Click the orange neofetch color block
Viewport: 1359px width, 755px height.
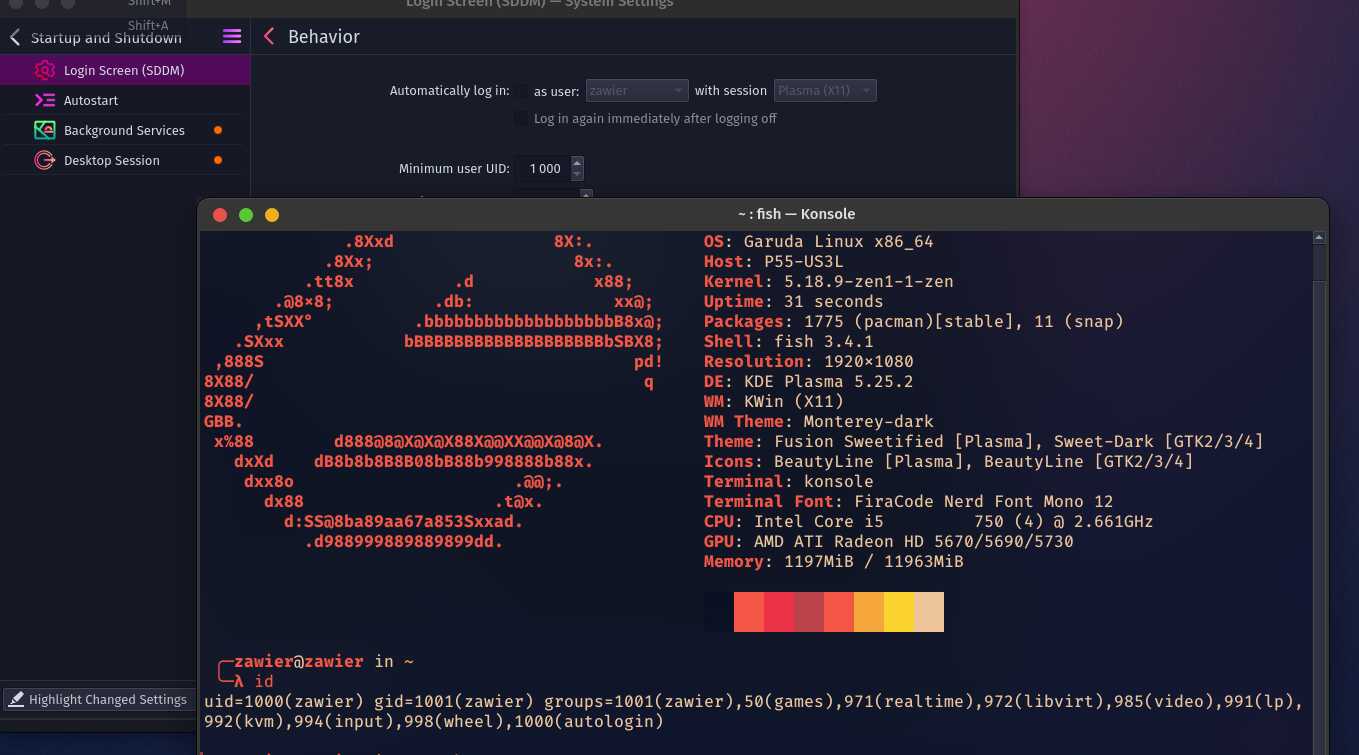click(x=869, y=612)
